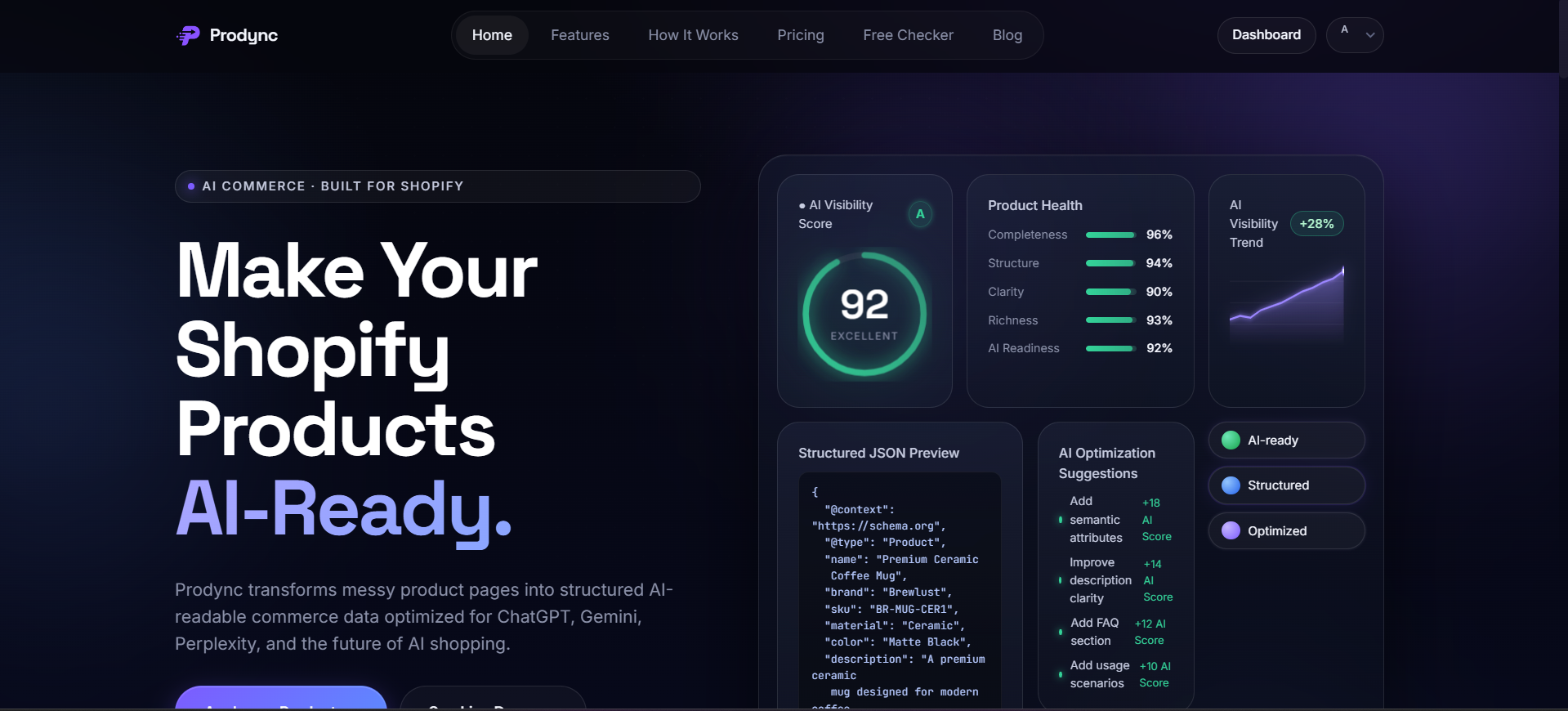
Task: Open the Dashboard button
Action: click(x=1266, y=35)
